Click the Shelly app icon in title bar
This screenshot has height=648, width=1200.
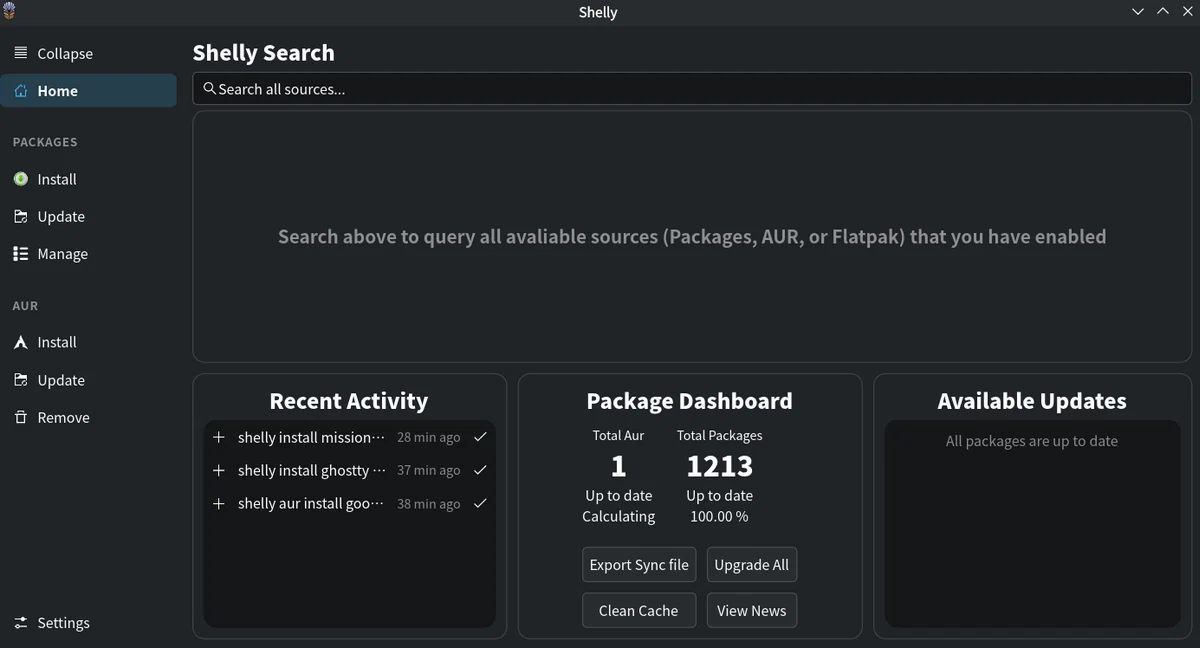(x=10, y=11)
